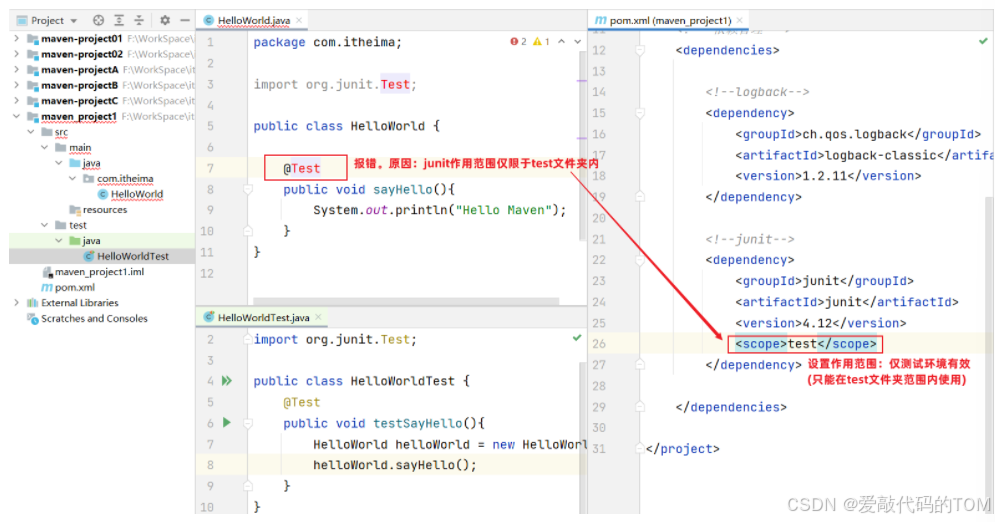Click the collapse all icon in Project toolbar
Screen dimensions: 995x522
[139, 20]
